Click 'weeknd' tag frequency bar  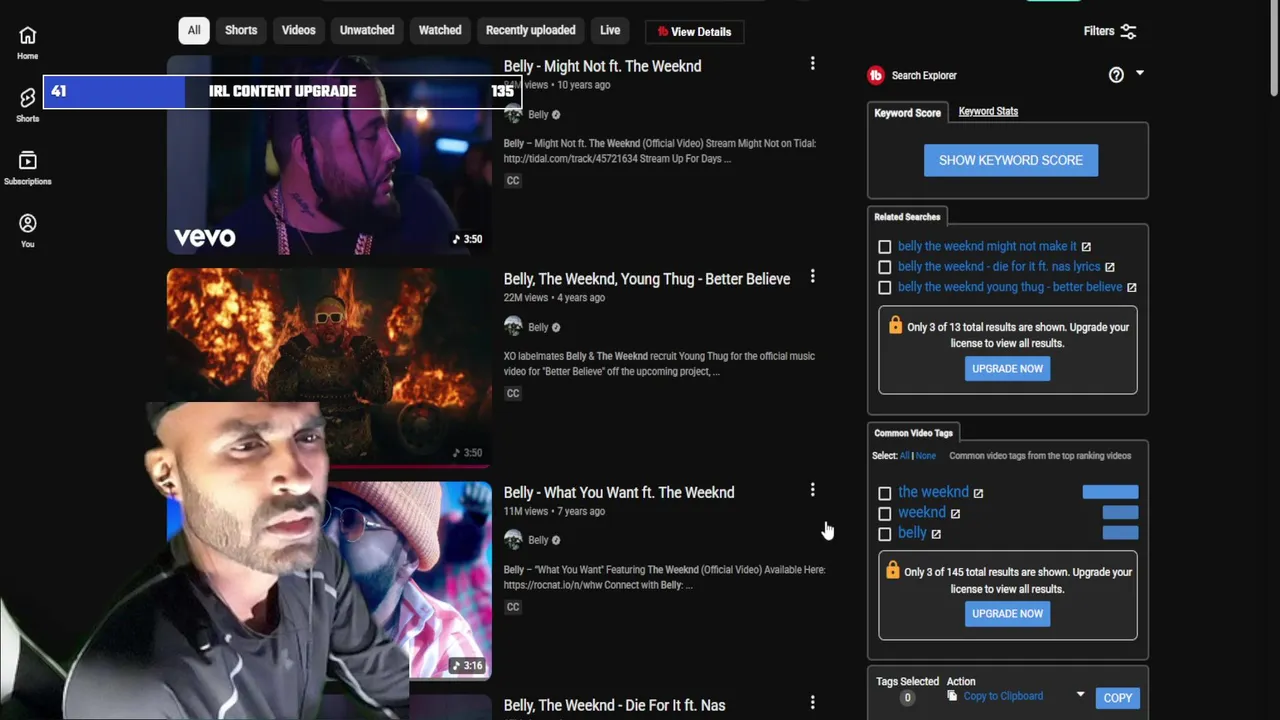(1120, 512)
